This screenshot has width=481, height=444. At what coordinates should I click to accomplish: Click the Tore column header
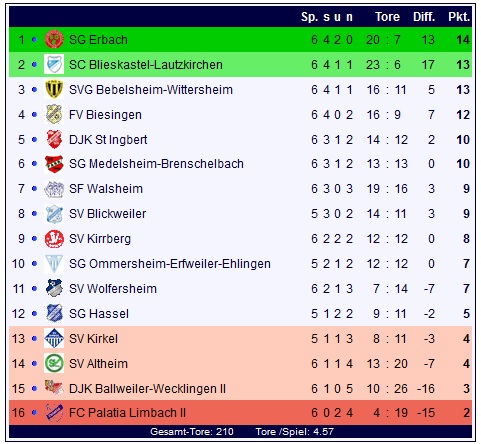click(x=387, y=17)
